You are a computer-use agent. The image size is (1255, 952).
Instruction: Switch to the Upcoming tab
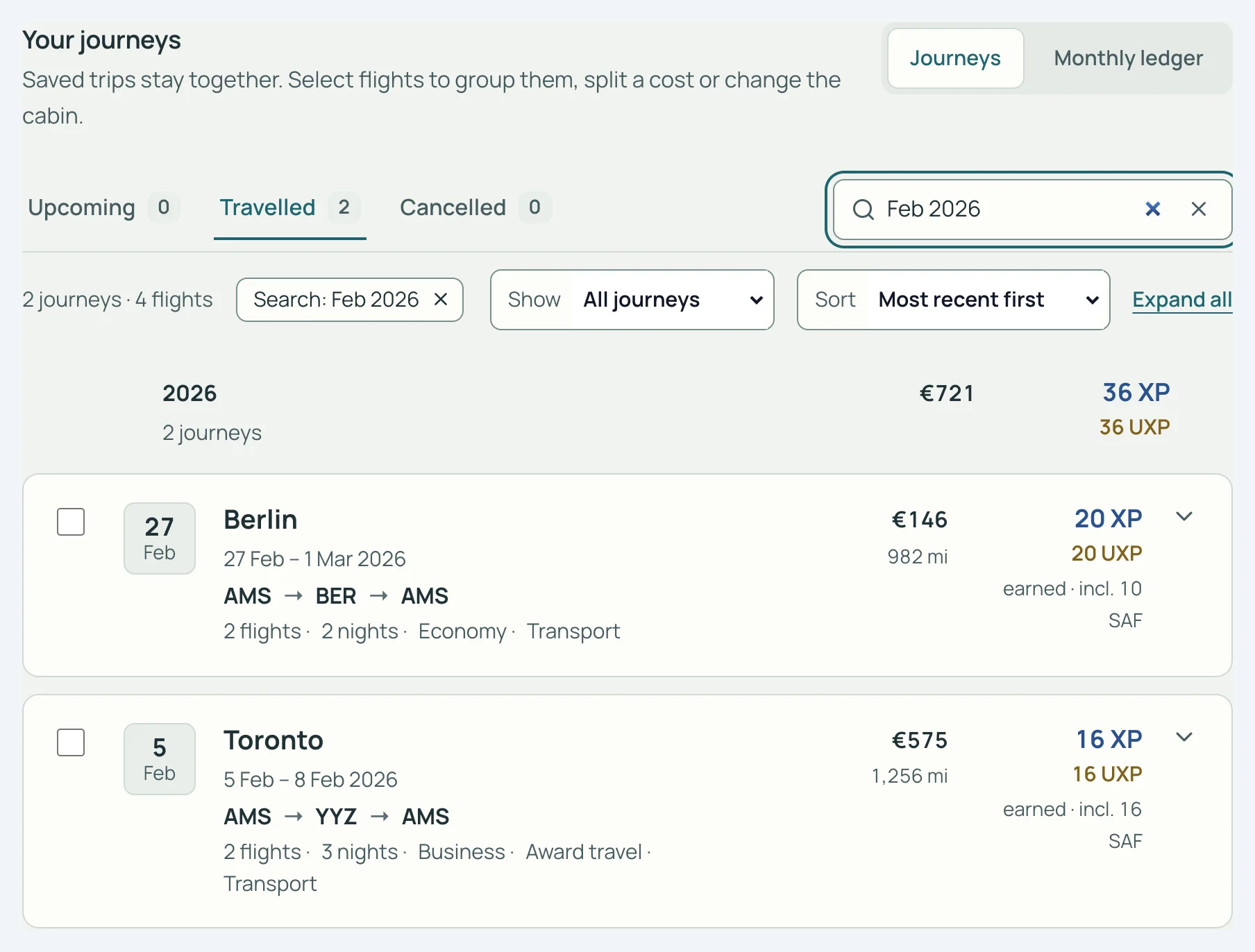click(x=103, y=207)
